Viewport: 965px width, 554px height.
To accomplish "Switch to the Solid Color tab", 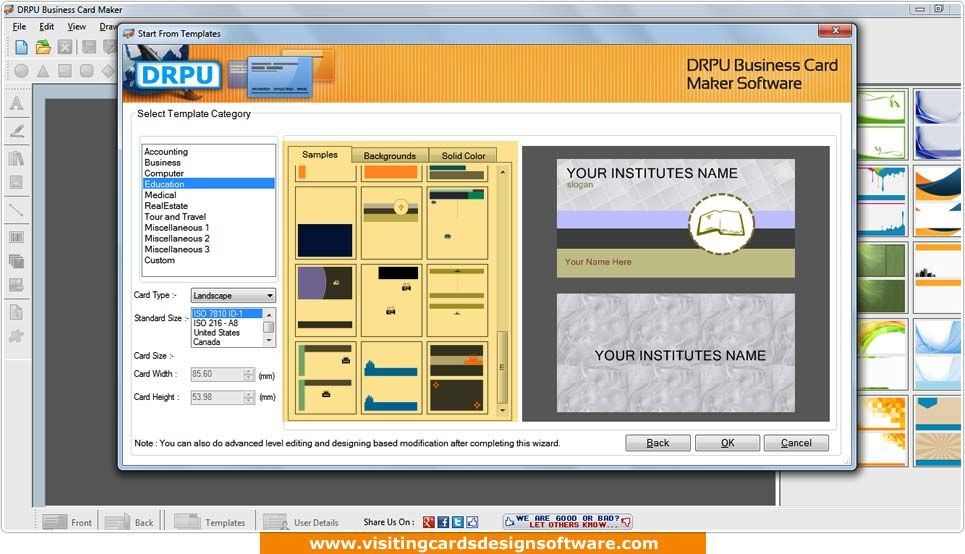I will click(x=463, y=156).
